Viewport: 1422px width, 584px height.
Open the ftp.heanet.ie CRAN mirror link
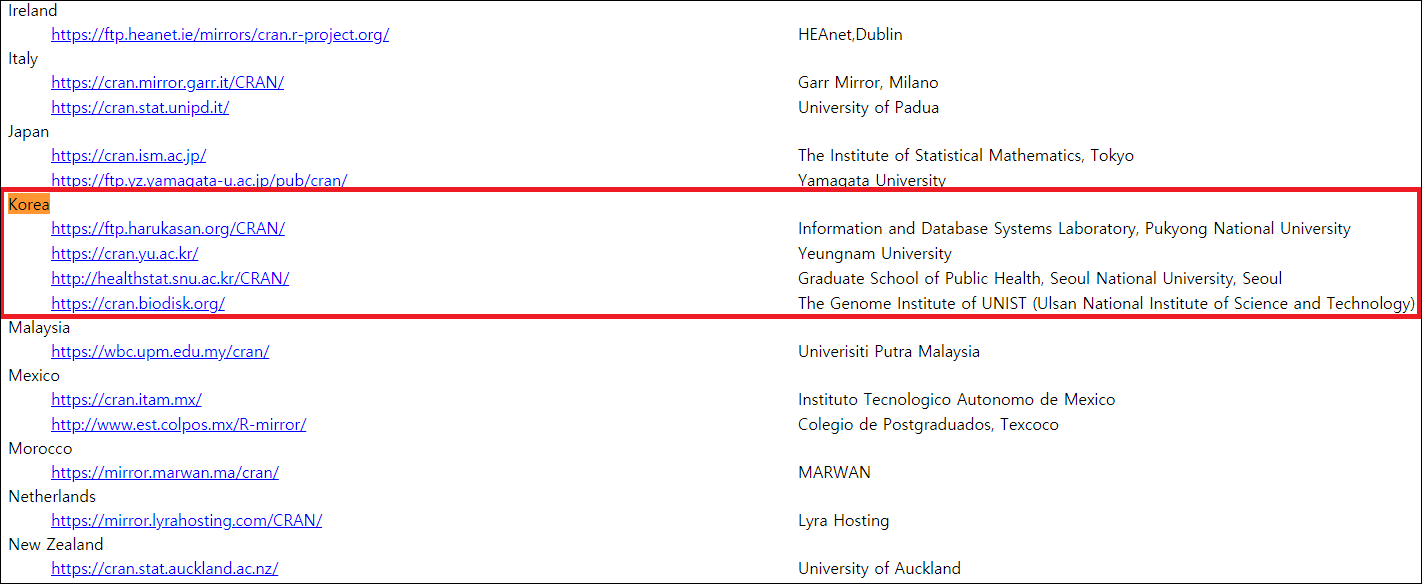(x=220, y=34)
